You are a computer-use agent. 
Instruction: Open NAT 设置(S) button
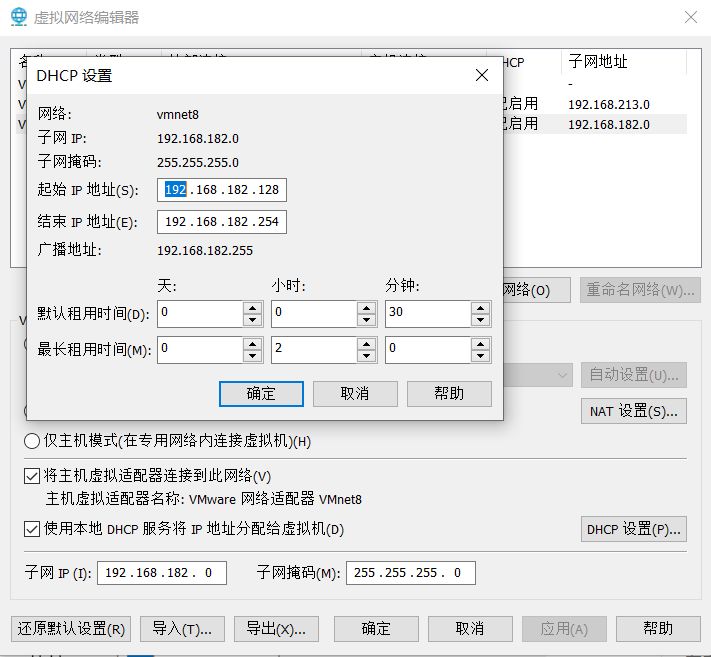[633, 411]
